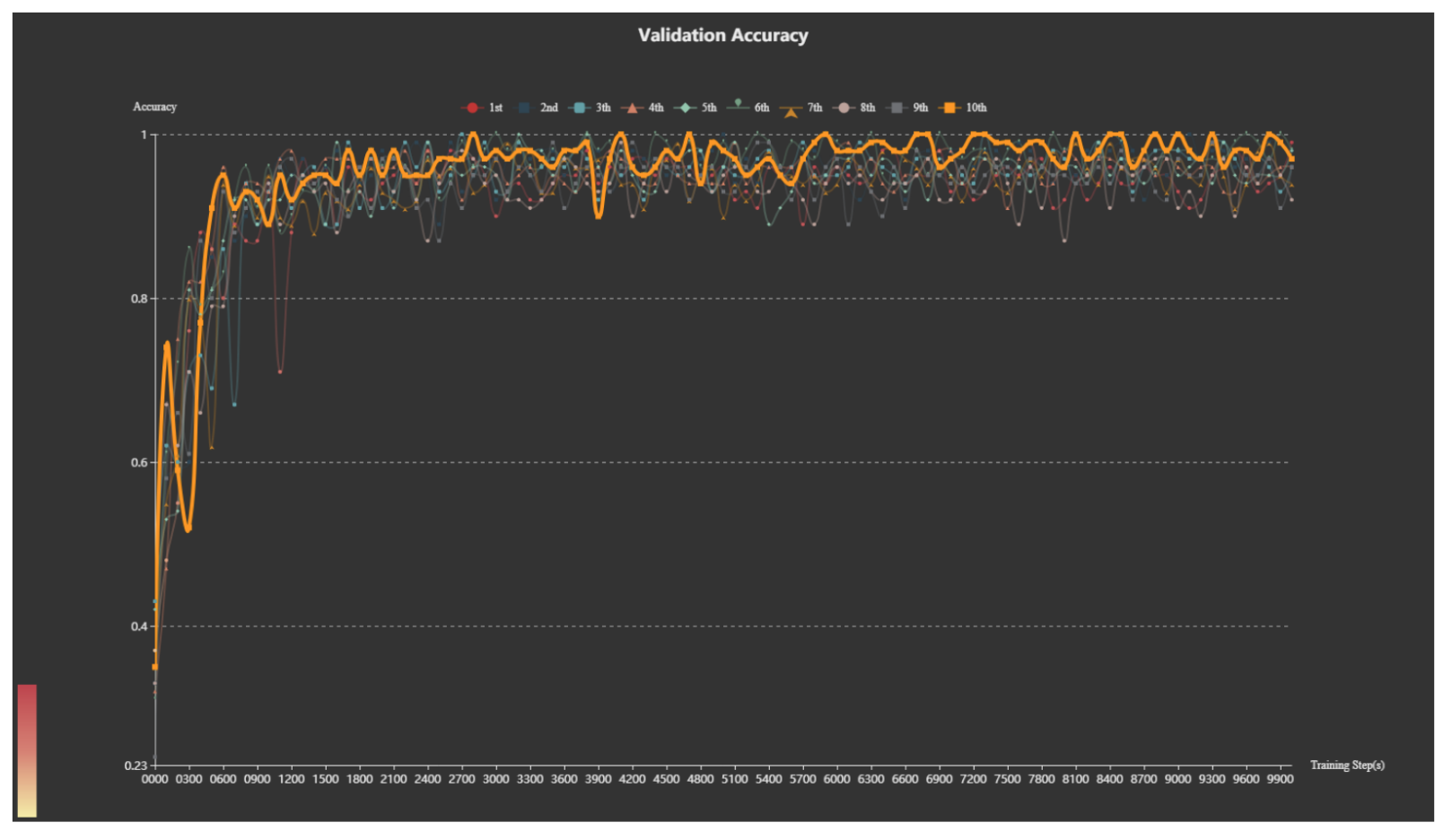The width and height of the screenshot is (1452, 840).
Task: Click the x-axis tick 7800
Action: click(x=1041, y=780)
